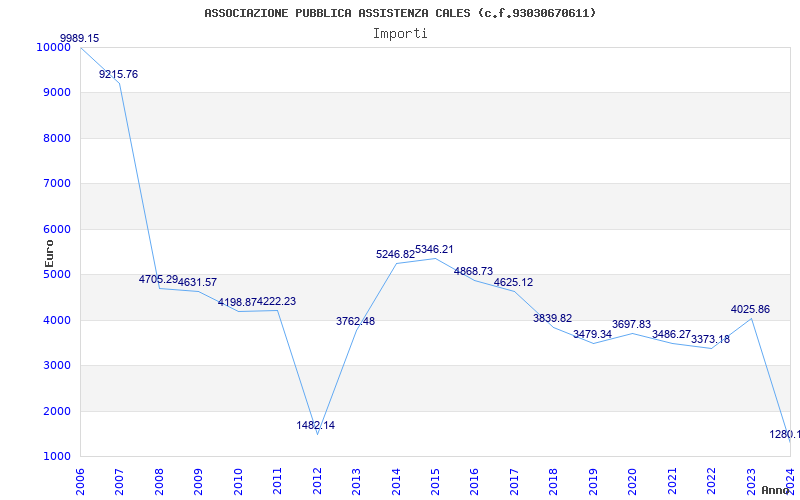Select the 5246.82 data label
Viewport: 800px width, 500px height.
point(395,254)
